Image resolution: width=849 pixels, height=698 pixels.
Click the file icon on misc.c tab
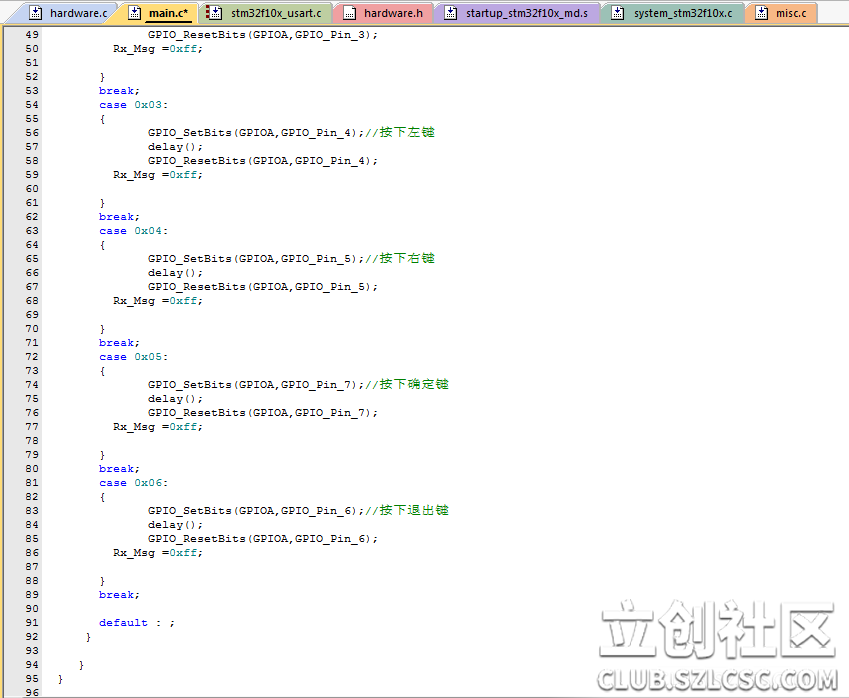point(762,13)
